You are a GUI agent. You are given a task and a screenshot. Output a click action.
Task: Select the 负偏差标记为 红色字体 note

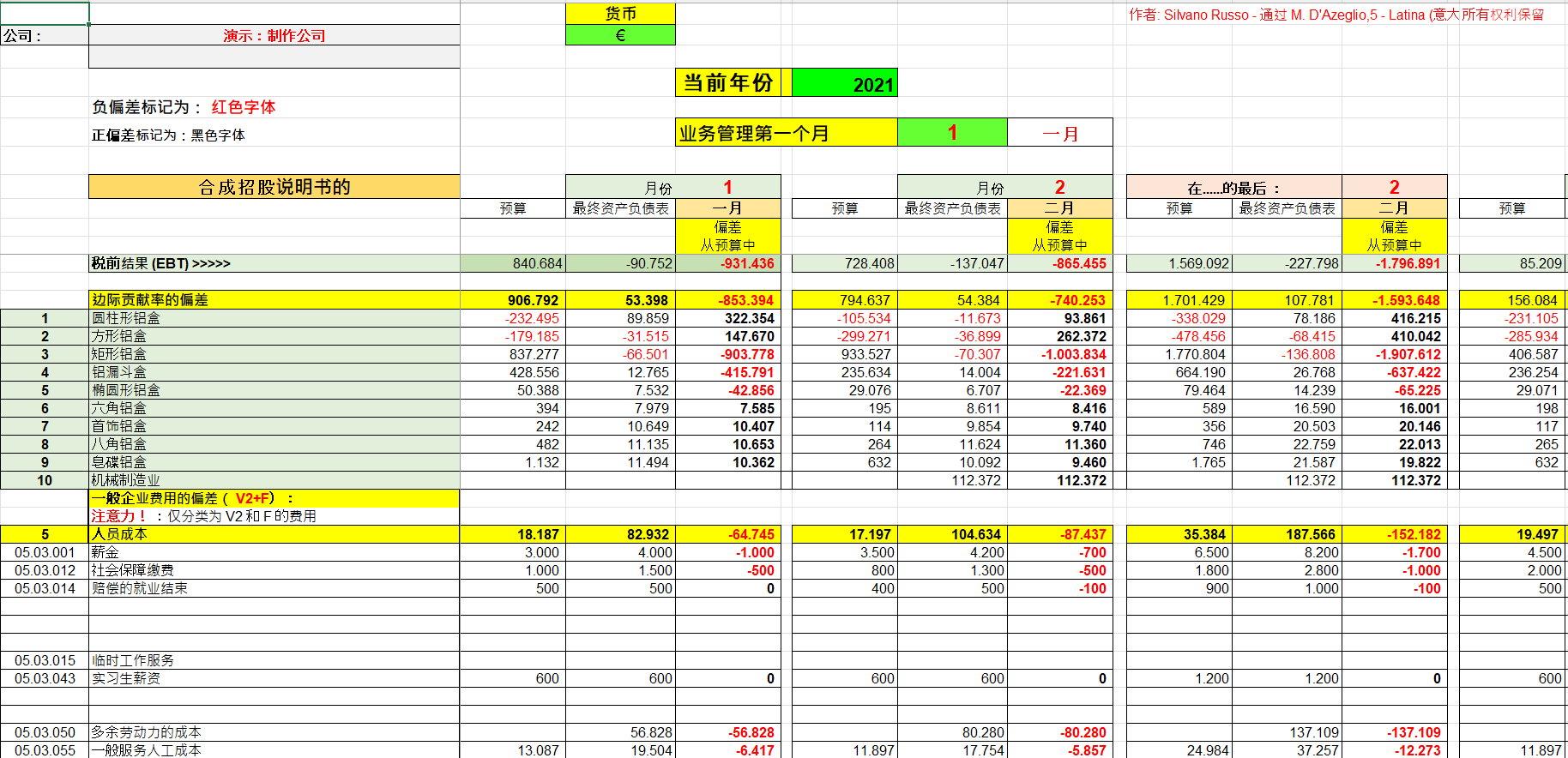tap(184, 106)
